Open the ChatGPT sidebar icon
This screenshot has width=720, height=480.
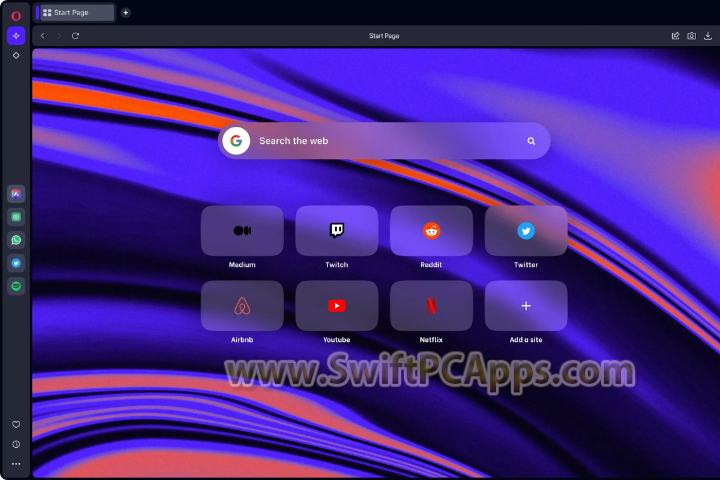pyautogui.click(x=16, y=217)
